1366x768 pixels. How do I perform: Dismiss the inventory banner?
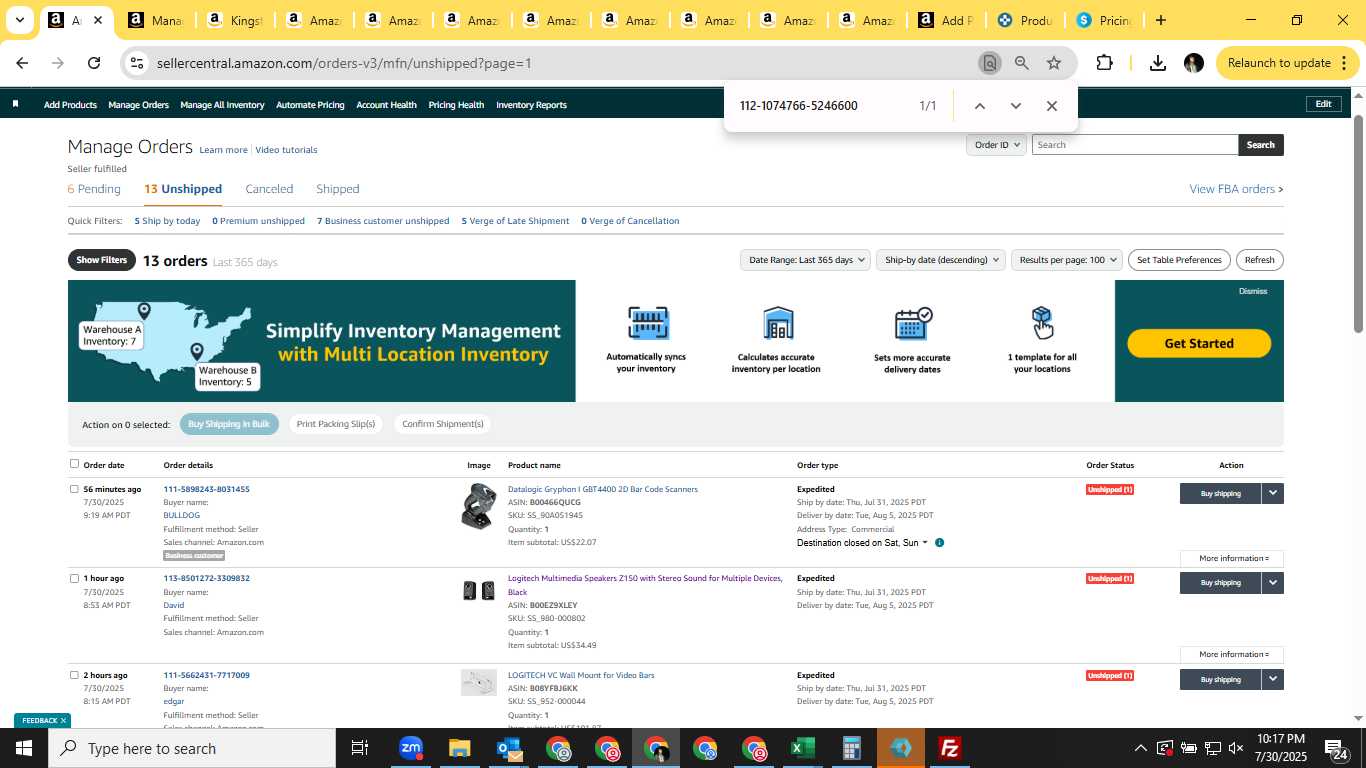click(1253, 291)
